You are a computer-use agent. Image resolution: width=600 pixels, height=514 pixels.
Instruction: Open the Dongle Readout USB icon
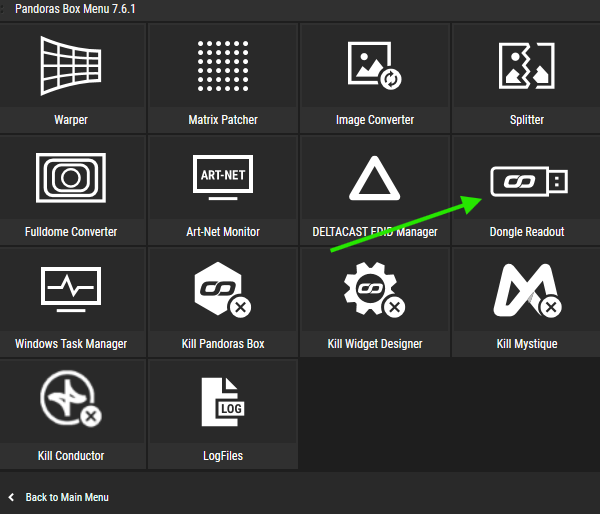click(x=529, y=181)
